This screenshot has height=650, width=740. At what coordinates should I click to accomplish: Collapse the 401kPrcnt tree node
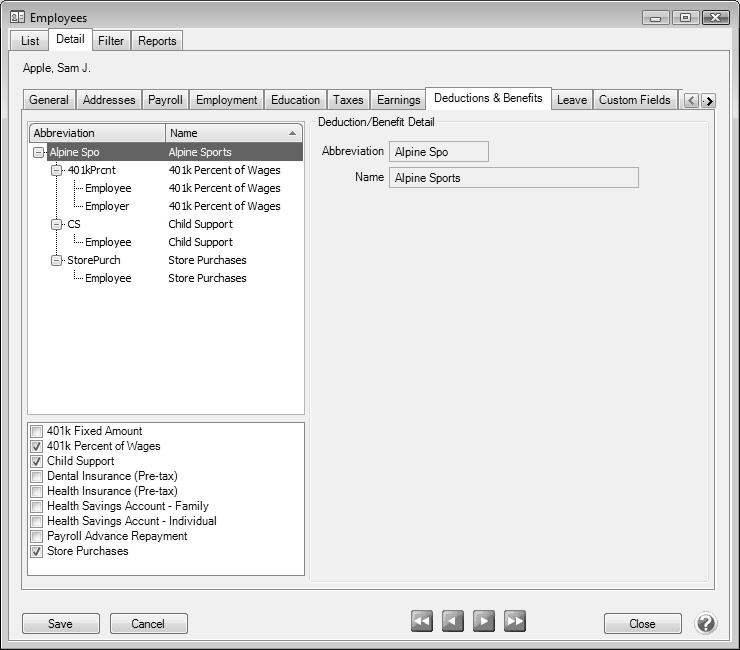tap(57, 171)
